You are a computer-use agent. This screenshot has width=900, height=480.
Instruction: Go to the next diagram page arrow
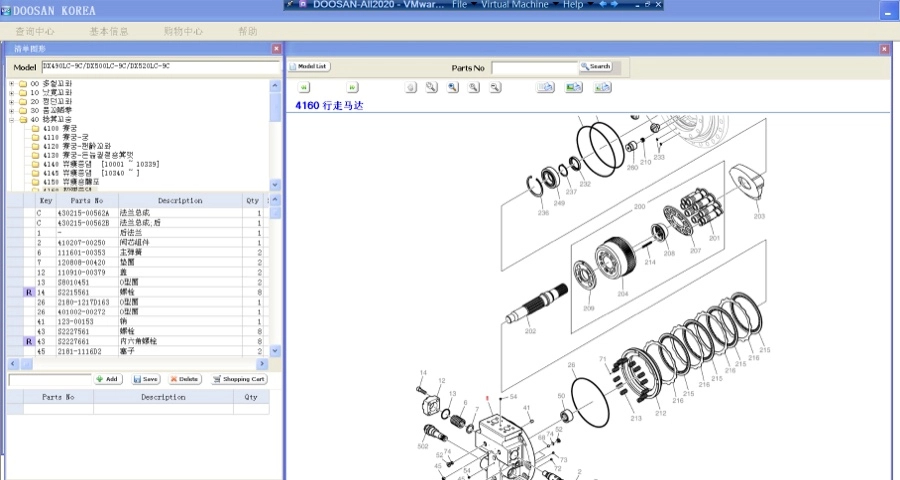352,87
